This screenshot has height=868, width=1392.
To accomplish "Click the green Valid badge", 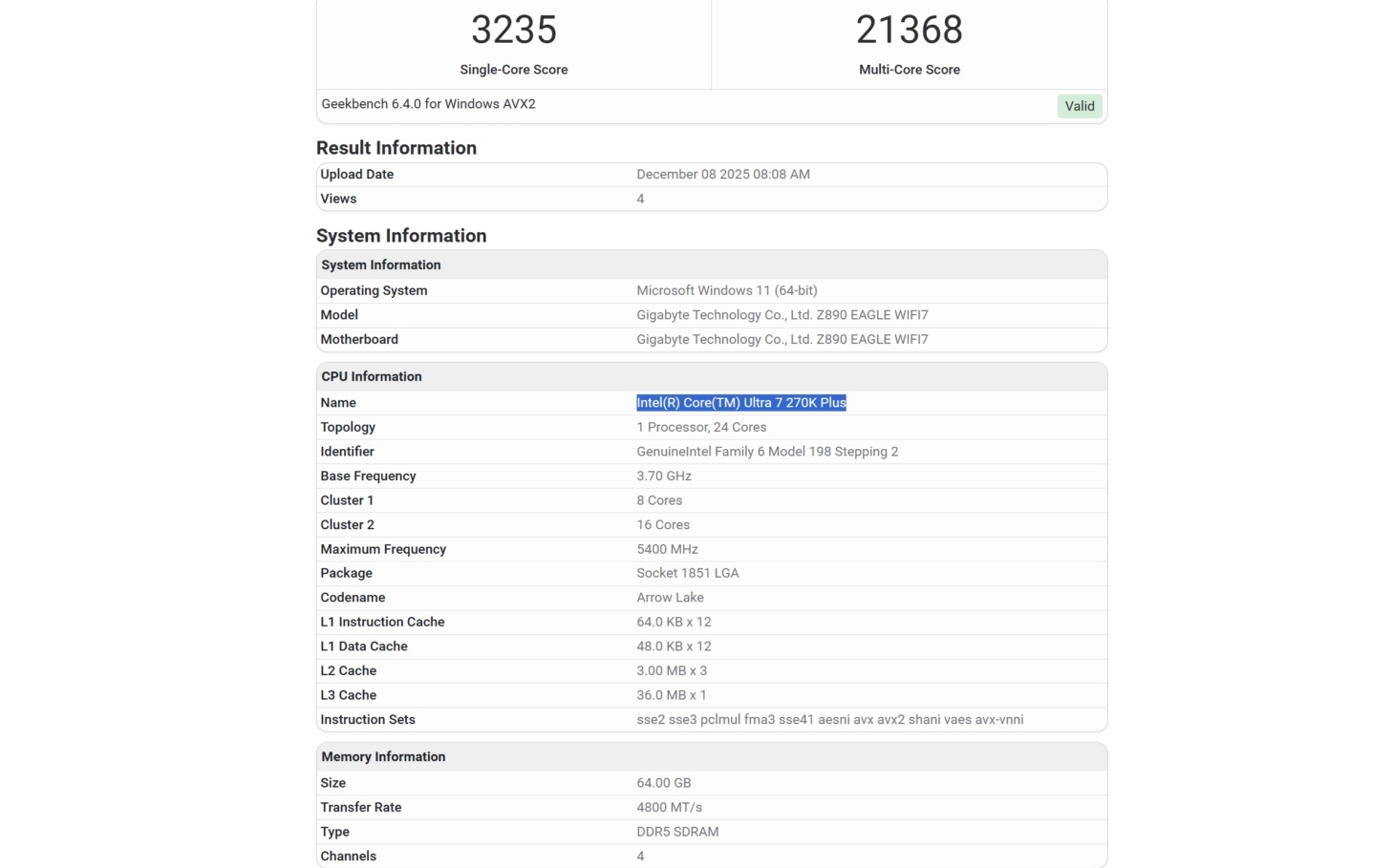I will point(1080,106).
